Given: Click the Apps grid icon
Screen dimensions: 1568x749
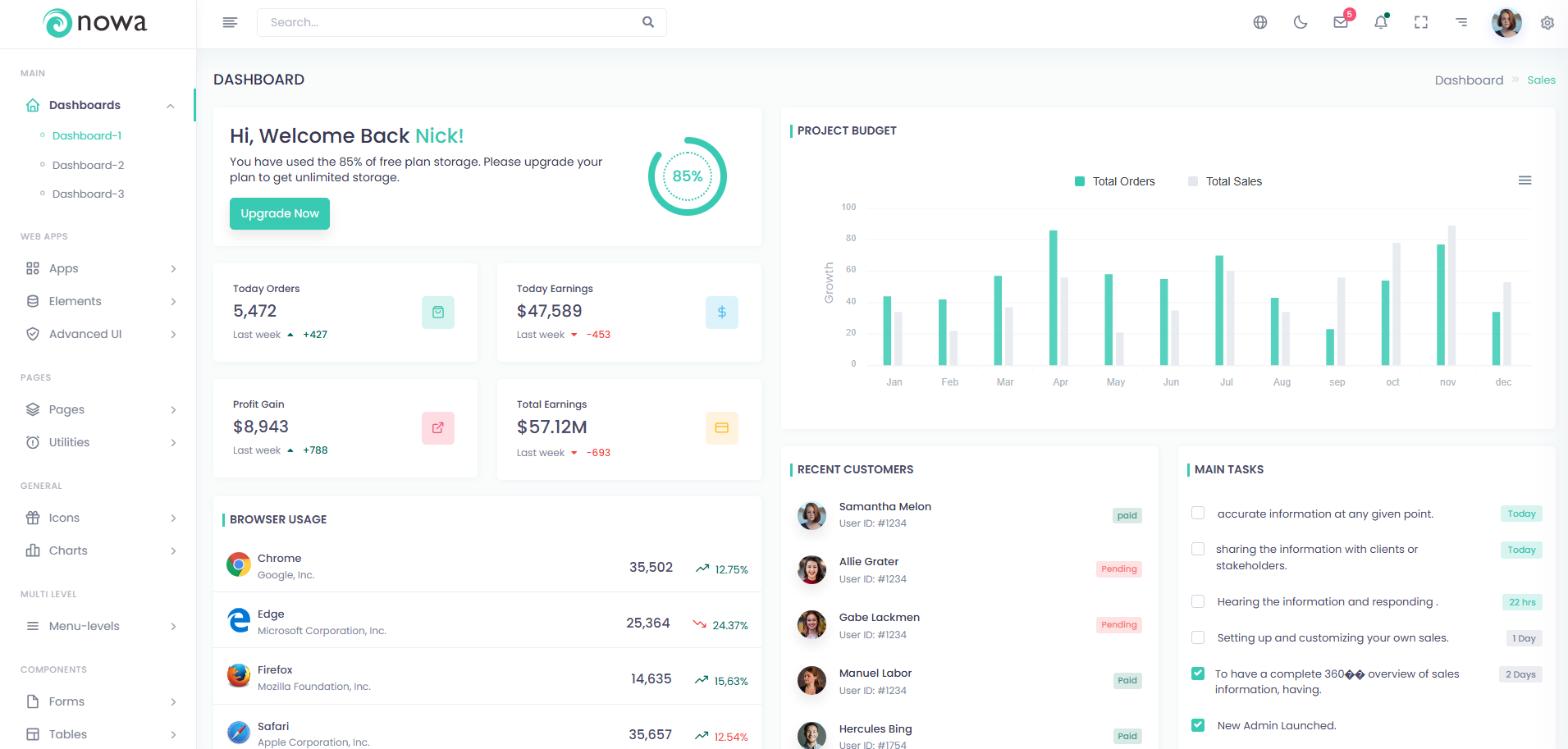Looking at the screenshot, I should pos(33,268).
